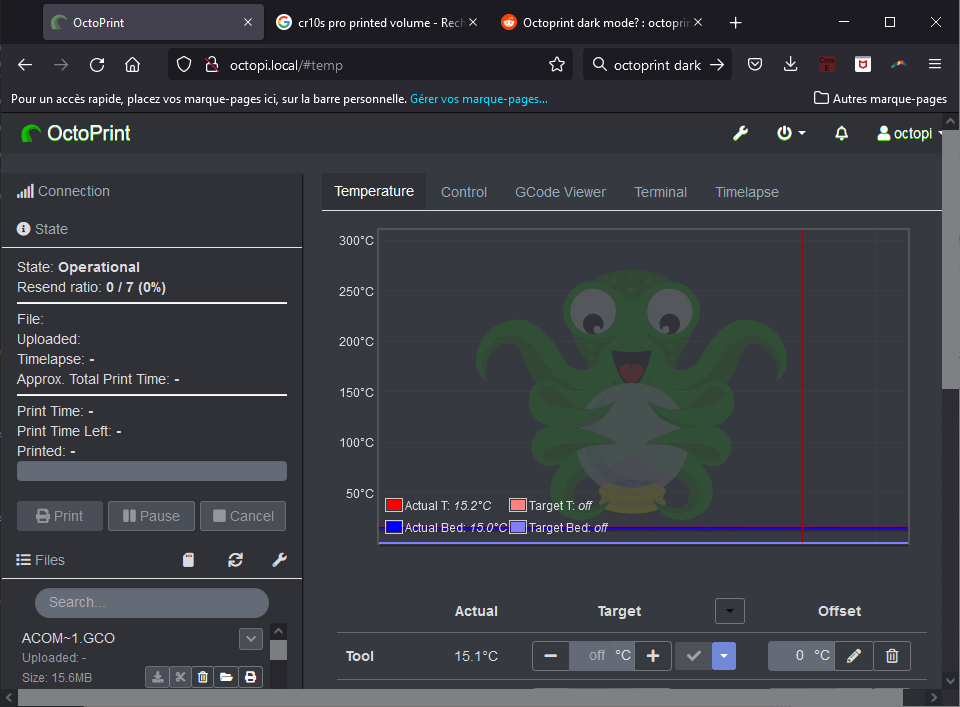Image resolution: width=960 pixels, height=707 pixels.
Task: Click the horizontal page scrollbar
Action: [x=460, y=697]
